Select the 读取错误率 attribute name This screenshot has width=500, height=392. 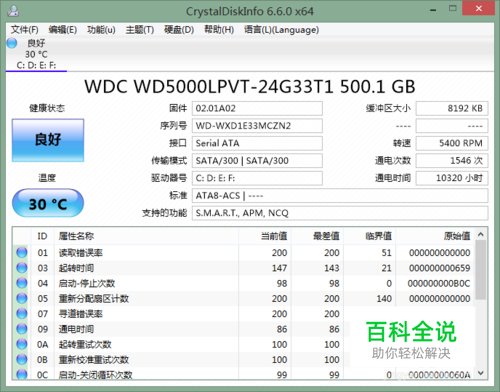(x=81, y=253)
